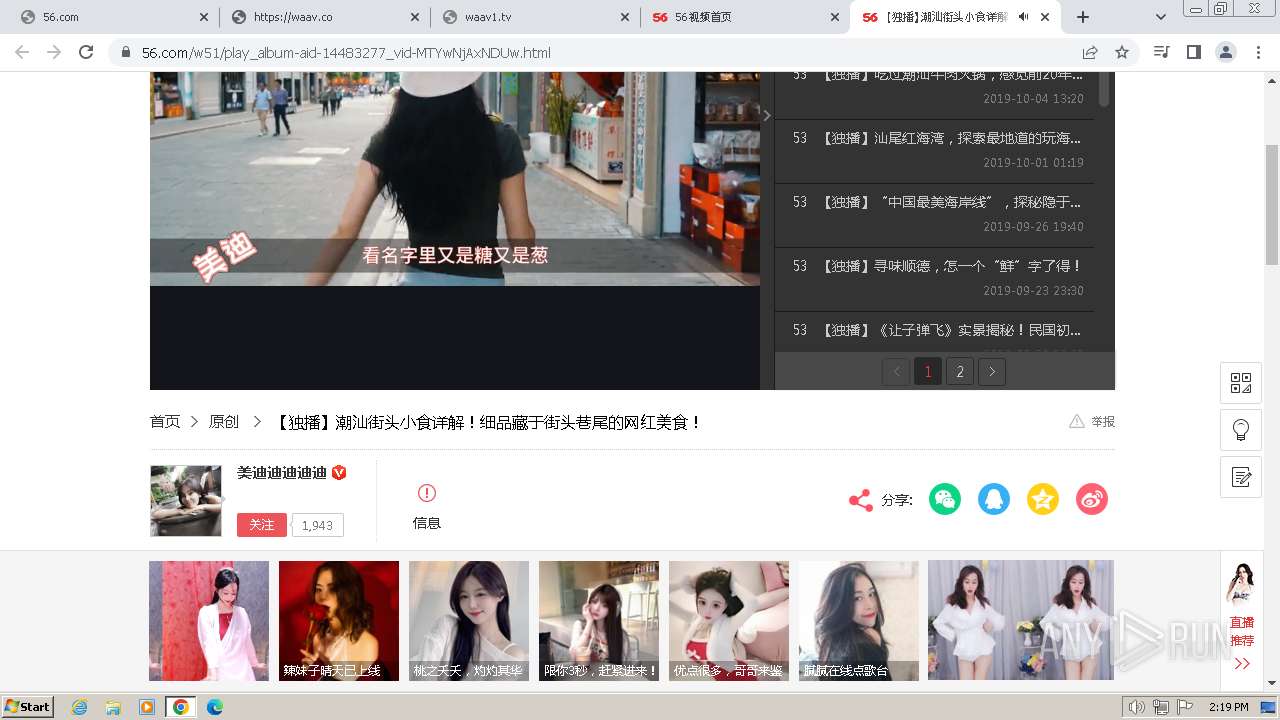Image resolution: width=1280 pixels, height=720 pixels.
Task: Share video via QQ icon
Action: pos(994,499)
